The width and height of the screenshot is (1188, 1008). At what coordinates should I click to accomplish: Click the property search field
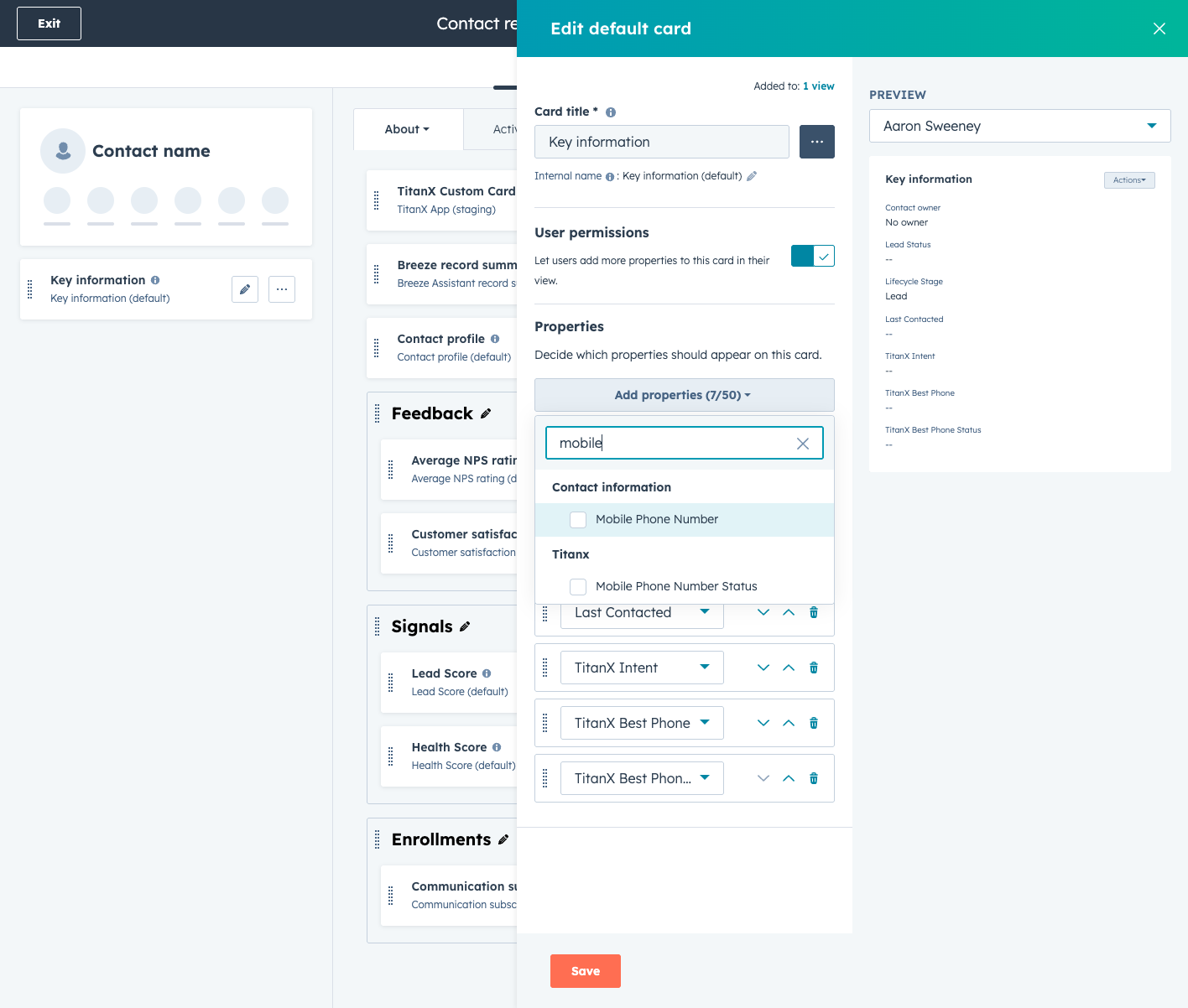(685, 443)
